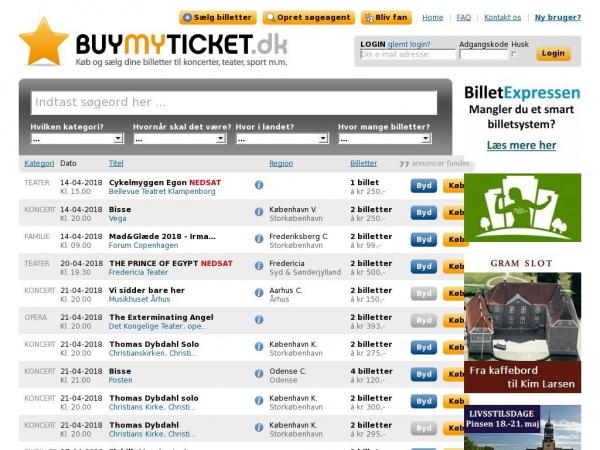The width and height of the screenshot is (600, 450).
Task: Click Køb for The Exterminating Angel
Action: [454, 320]
